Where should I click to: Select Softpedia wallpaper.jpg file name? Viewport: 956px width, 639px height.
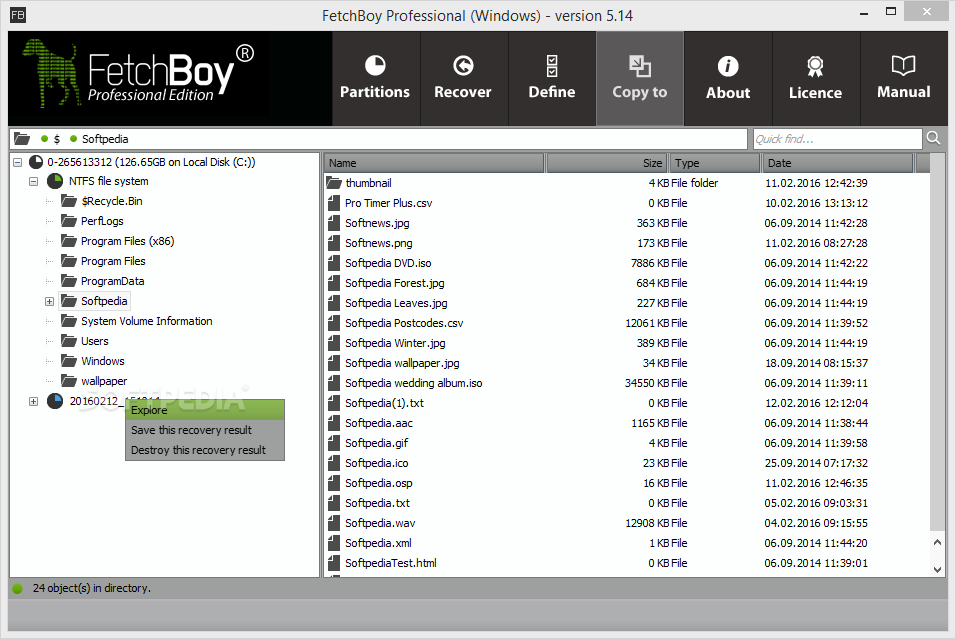coord(402,363)
